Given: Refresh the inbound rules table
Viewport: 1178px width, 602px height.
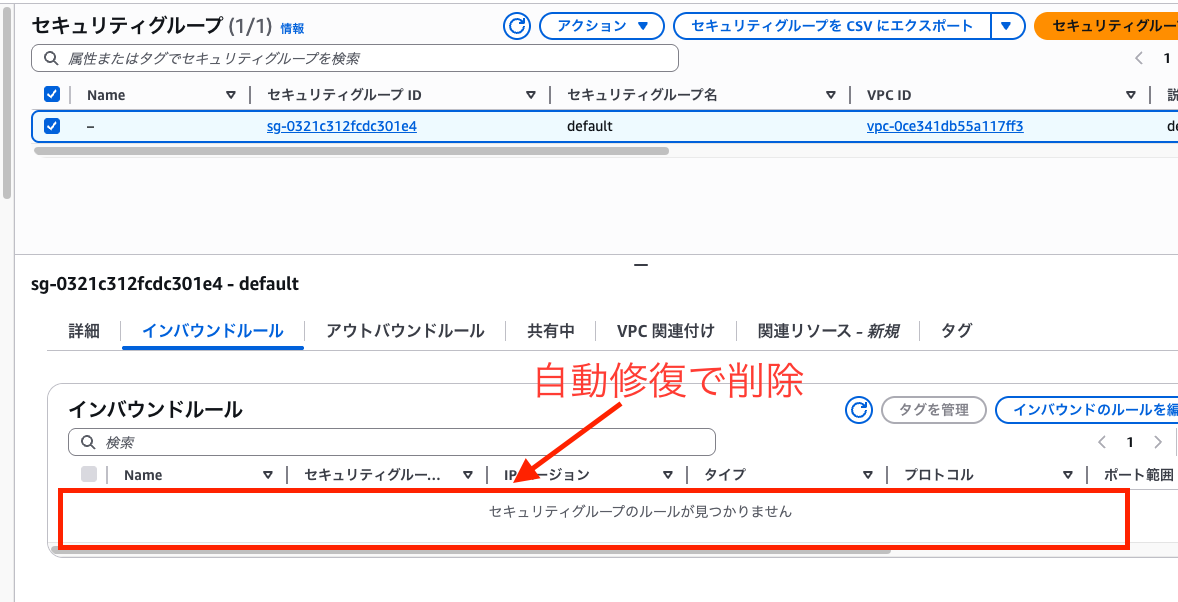Looking at the screenshot, I should 858,409.
